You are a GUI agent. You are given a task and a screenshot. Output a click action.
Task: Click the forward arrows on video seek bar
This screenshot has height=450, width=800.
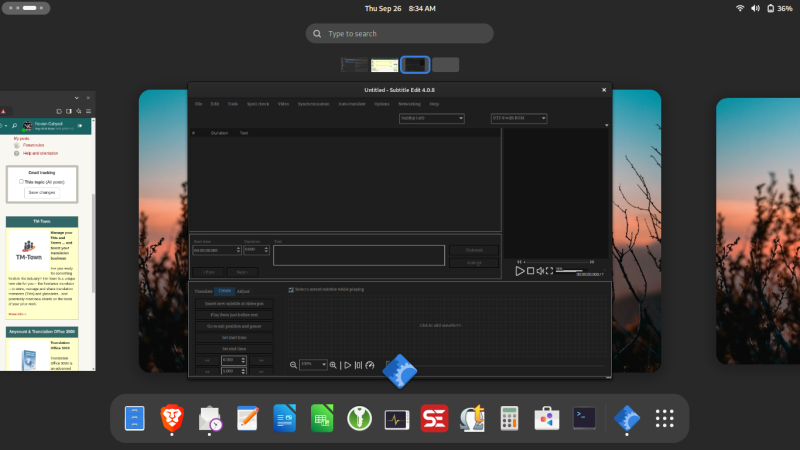coord(592,262)
